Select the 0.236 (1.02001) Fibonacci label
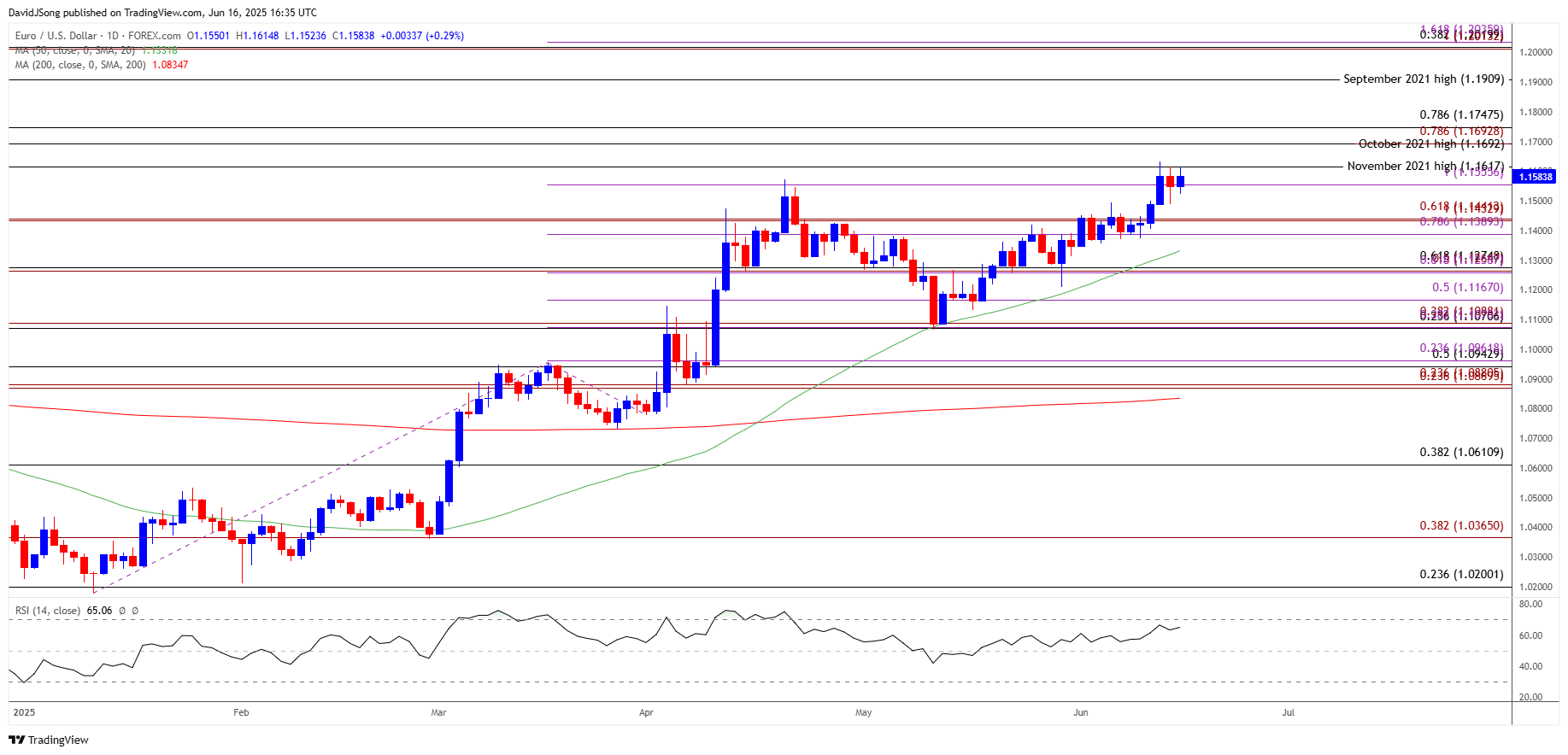The image size is (1568, 755). (1461, 574)
